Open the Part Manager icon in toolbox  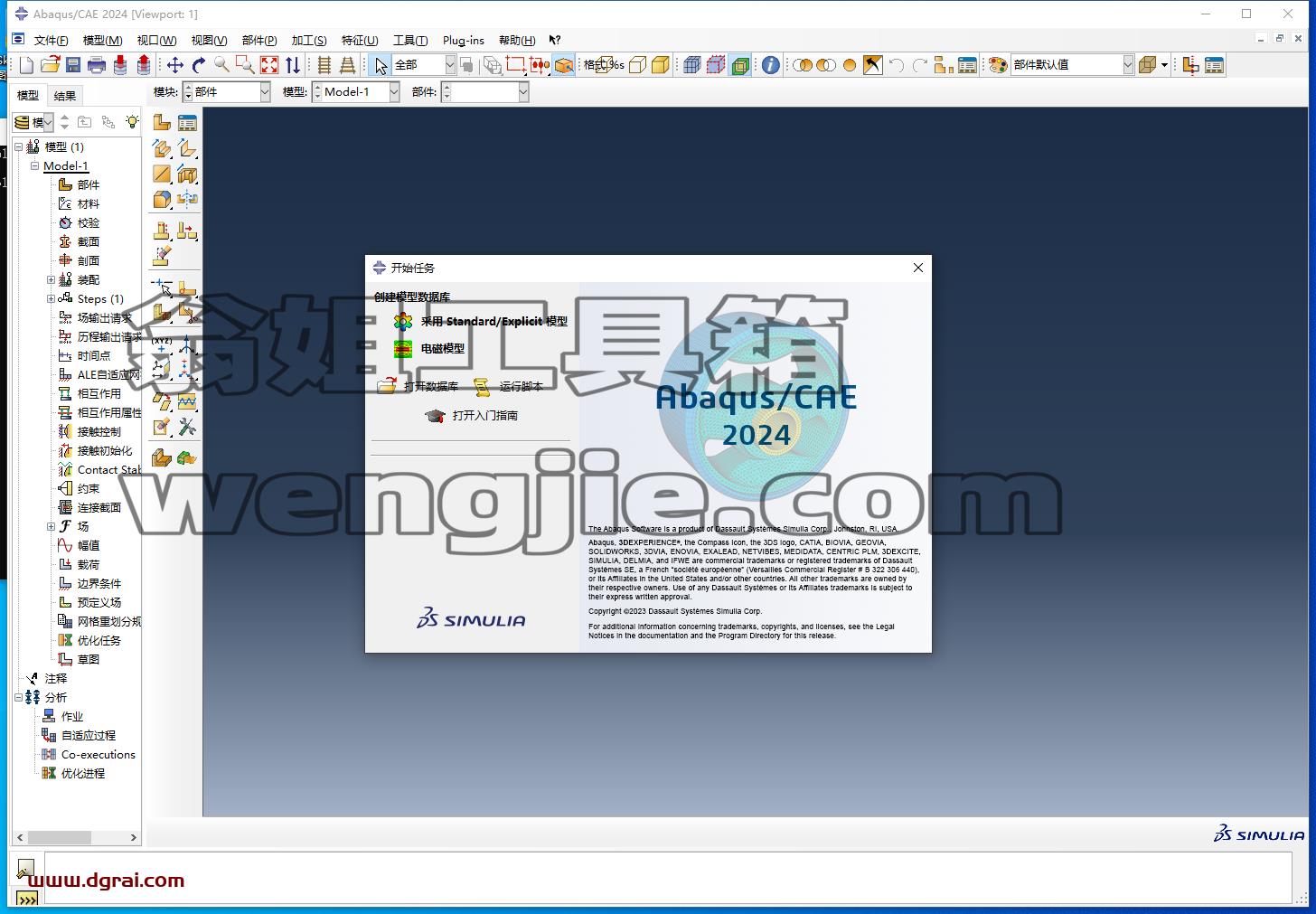point(187,123)
